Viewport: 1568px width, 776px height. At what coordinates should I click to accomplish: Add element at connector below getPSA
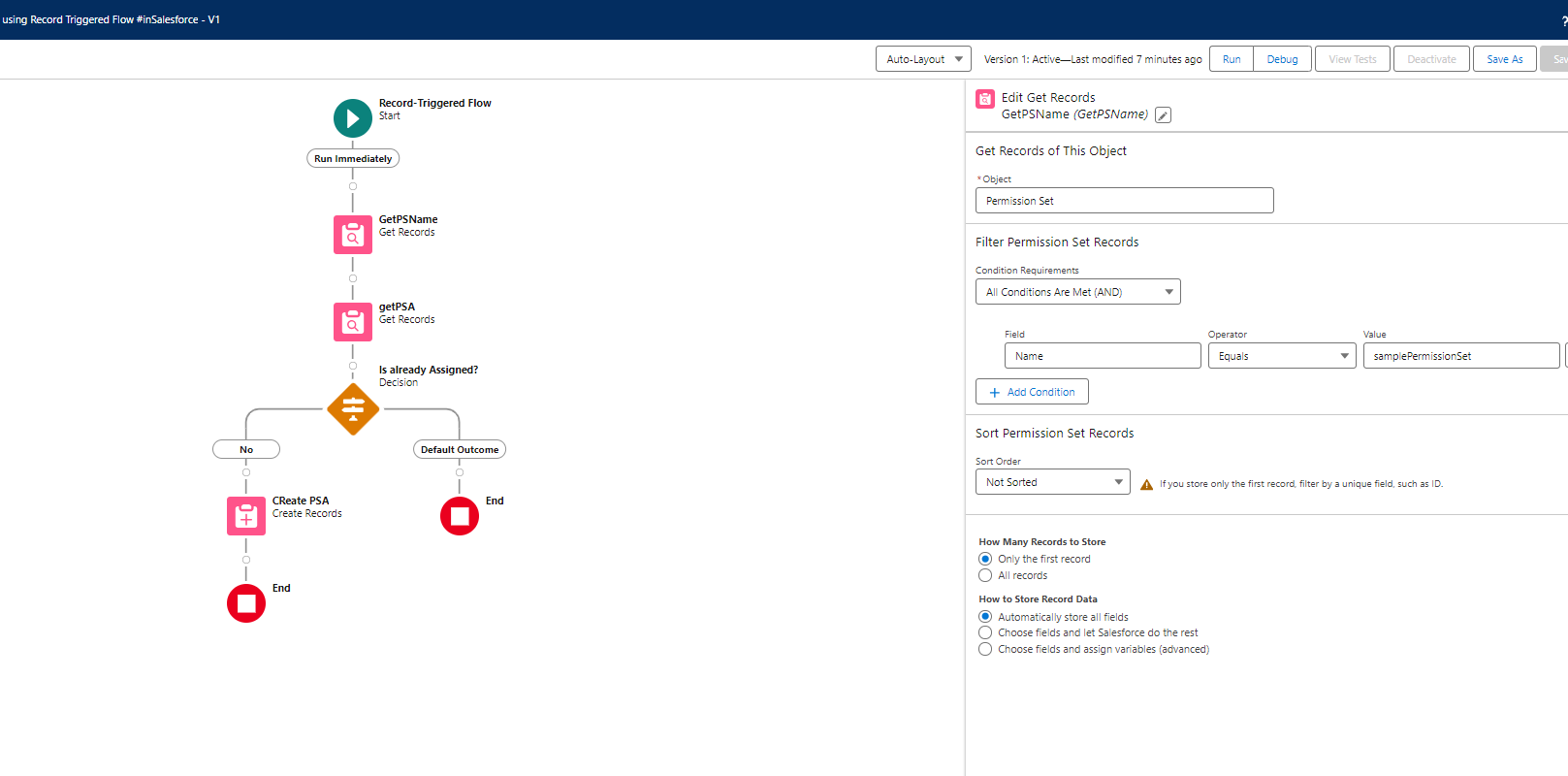[353, 366]
